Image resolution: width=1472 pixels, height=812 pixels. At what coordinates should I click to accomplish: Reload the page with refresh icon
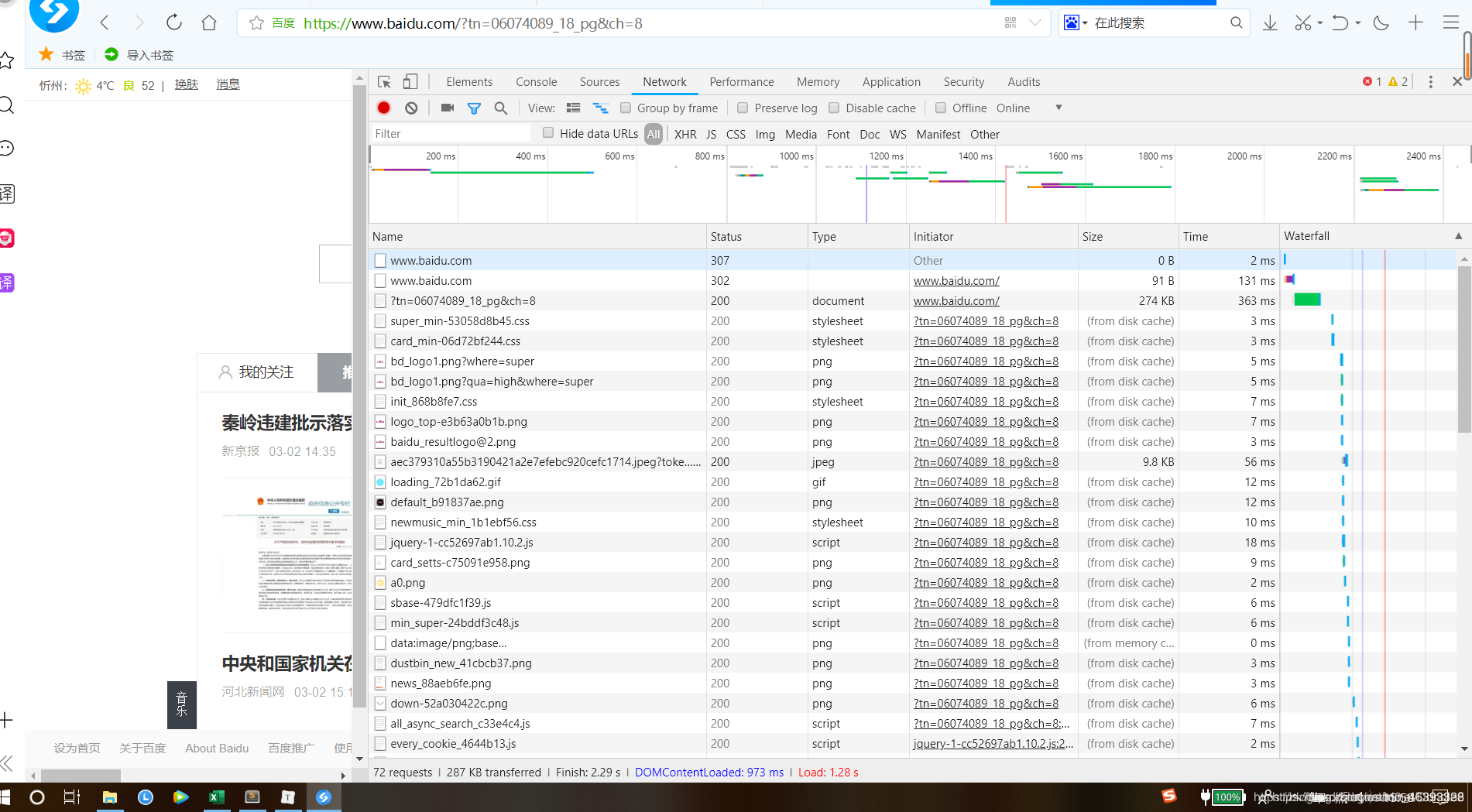pos(174,22)
